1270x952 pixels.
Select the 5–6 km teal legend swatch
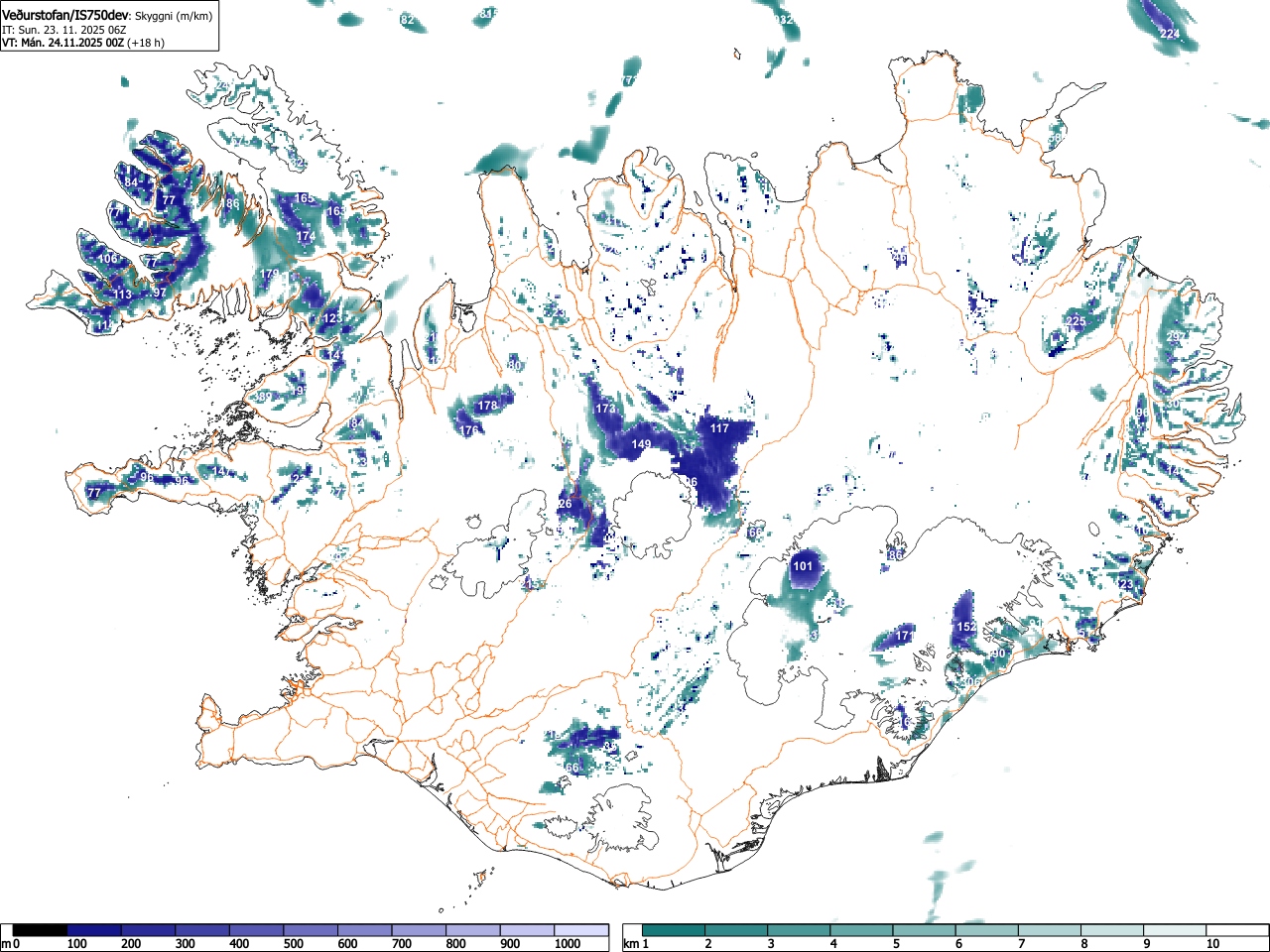tap(926, 930)
